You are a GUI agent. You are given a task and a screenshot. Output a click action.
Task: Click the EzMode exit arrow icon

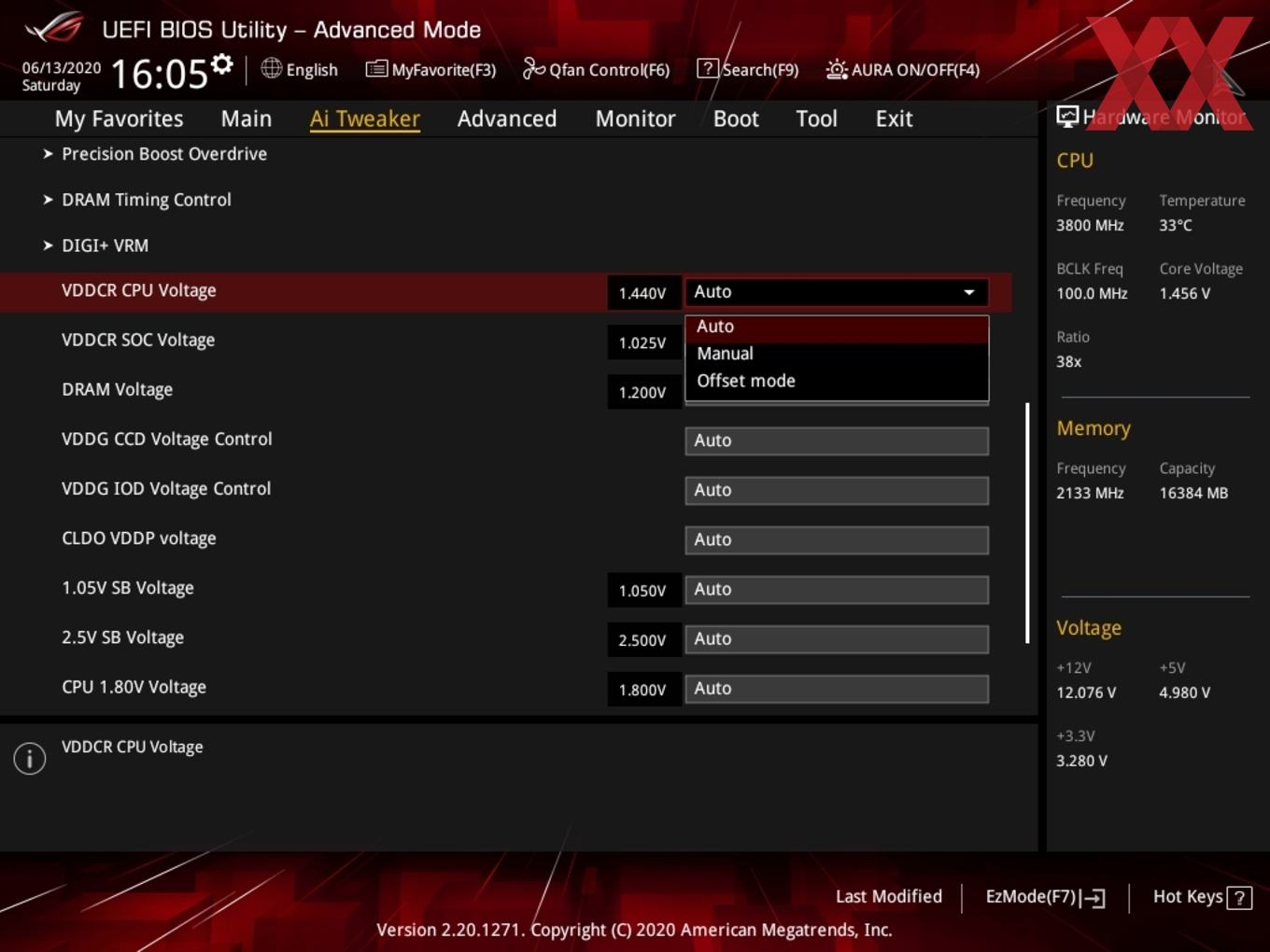[x=1093, y=898]
